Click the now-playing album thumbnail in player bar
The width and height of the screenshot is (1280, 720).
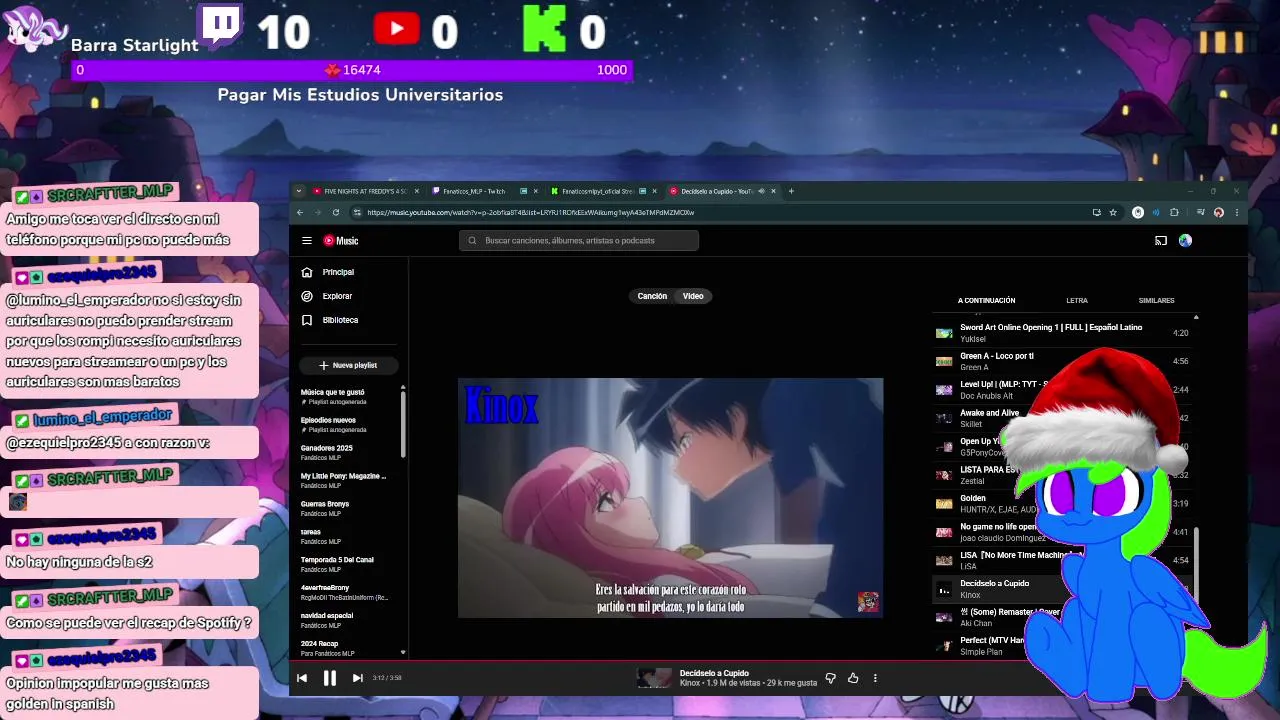click(x=655, y=678)
